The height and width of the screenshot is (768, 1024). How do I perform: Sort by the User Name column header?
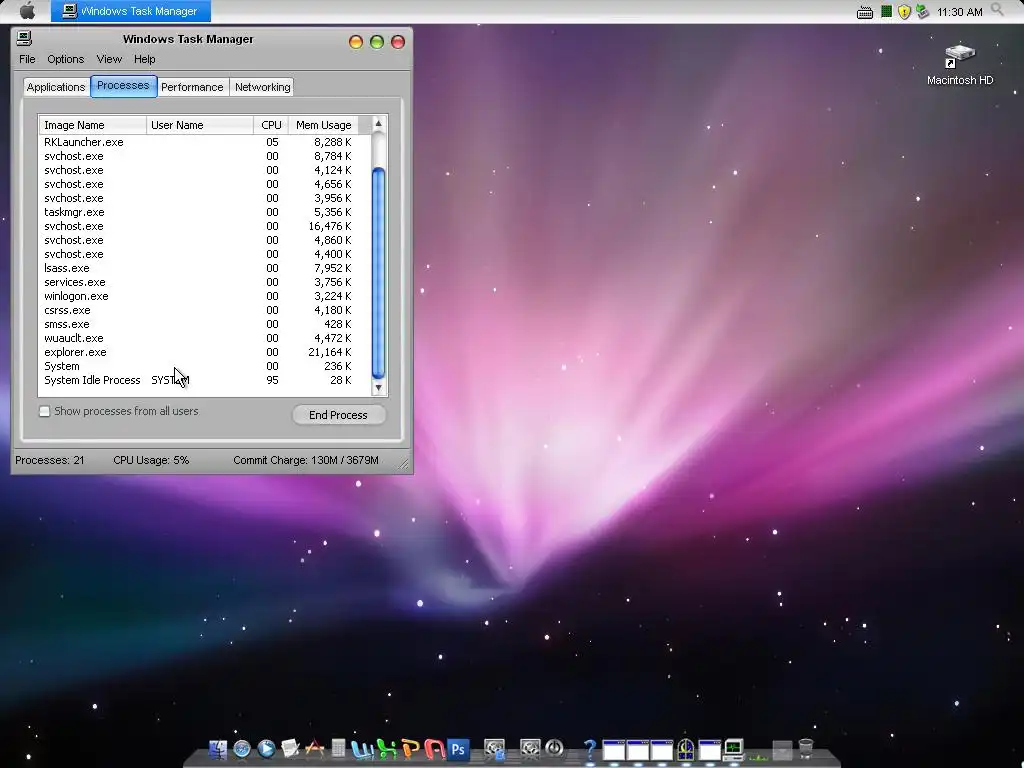click(200, 125)
